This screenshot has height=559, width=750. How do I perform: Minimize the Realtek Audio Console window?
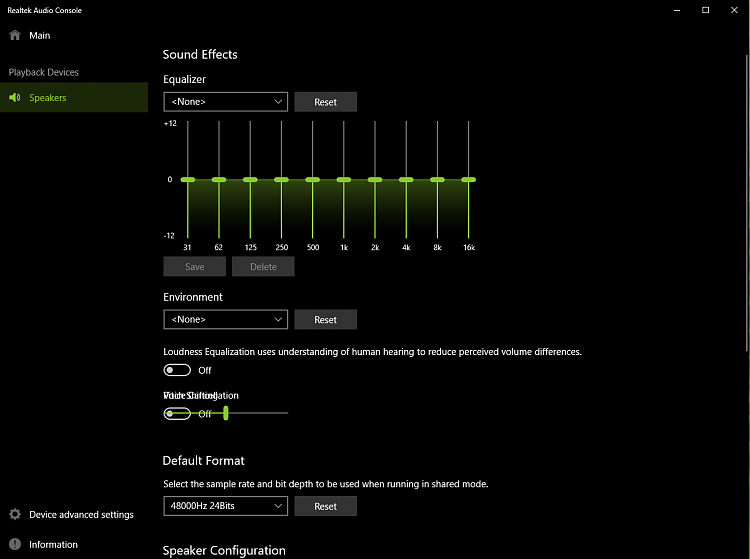tap(677, 10)
